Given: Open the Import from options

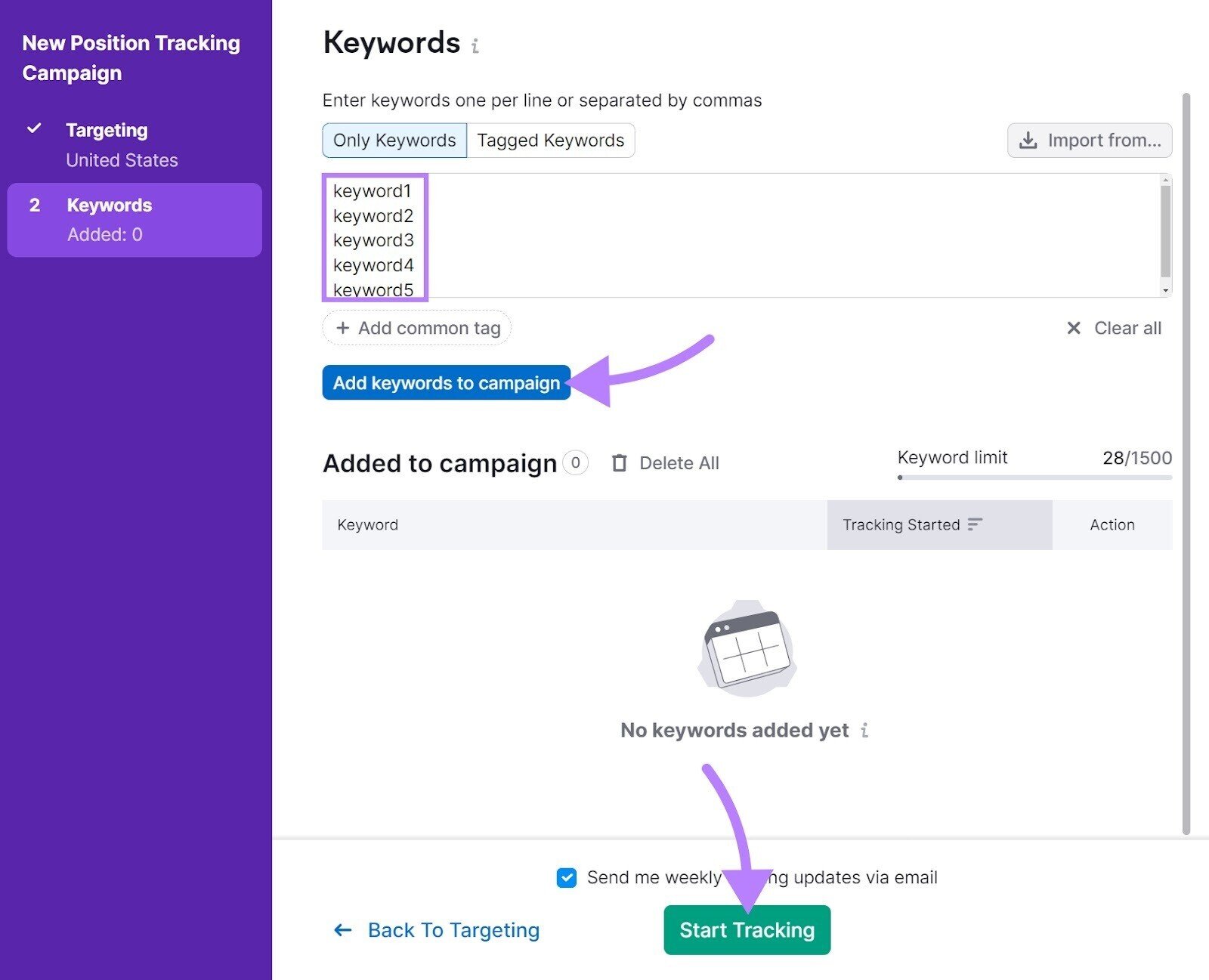Looking at the screenshot, I should (1089, 140).
